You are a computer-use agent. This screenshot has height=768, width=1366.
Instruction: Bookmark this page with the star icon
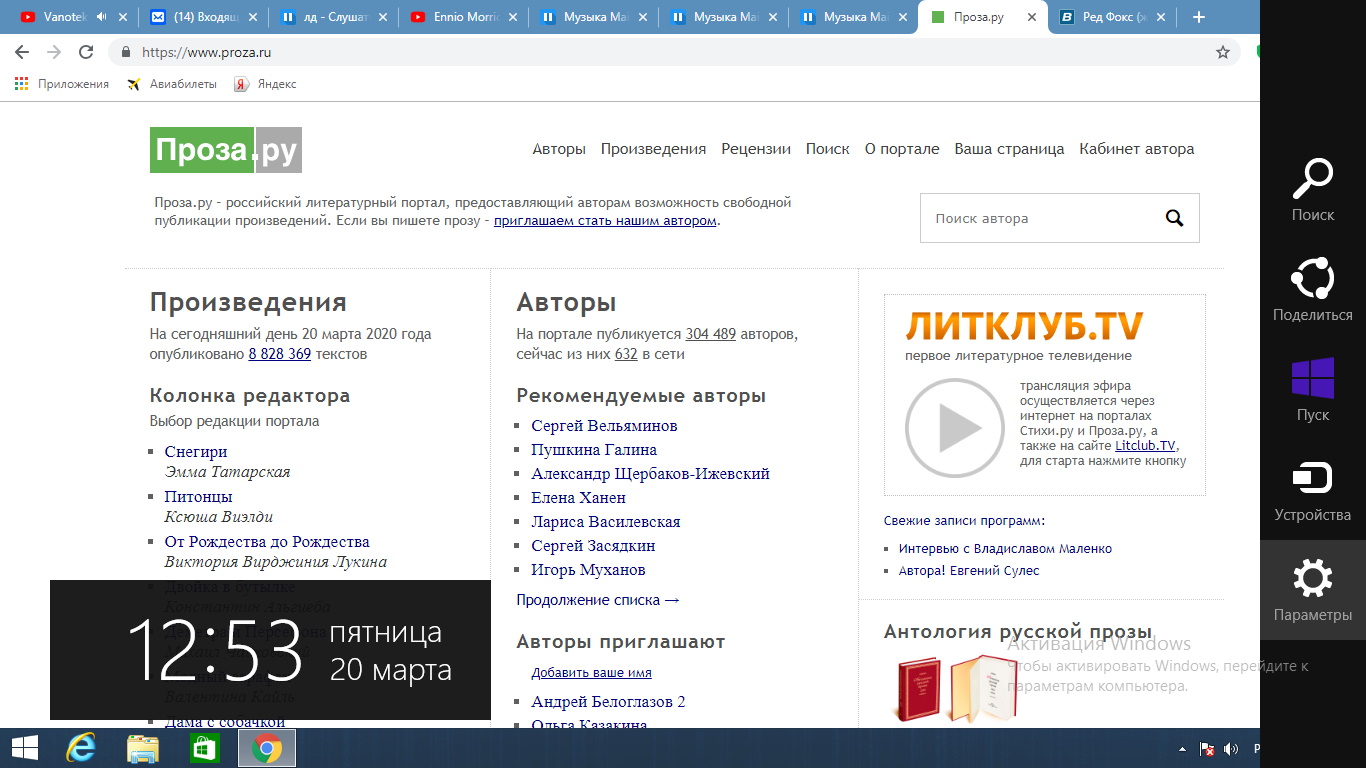point(1223,52)
